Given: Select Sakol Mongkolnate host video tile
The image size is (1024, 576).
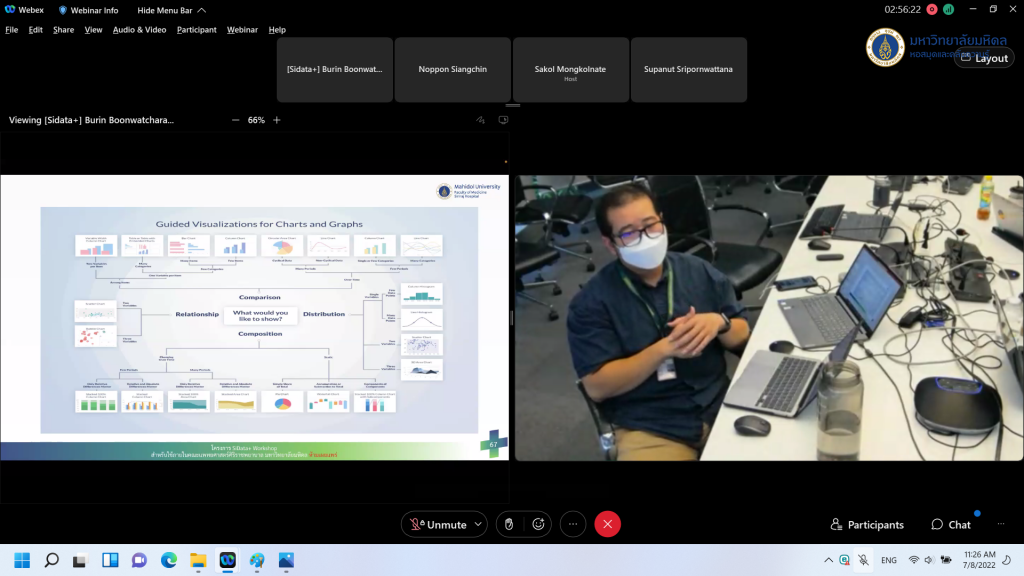Looking at the screenshot, I should [x=571, y=70].
